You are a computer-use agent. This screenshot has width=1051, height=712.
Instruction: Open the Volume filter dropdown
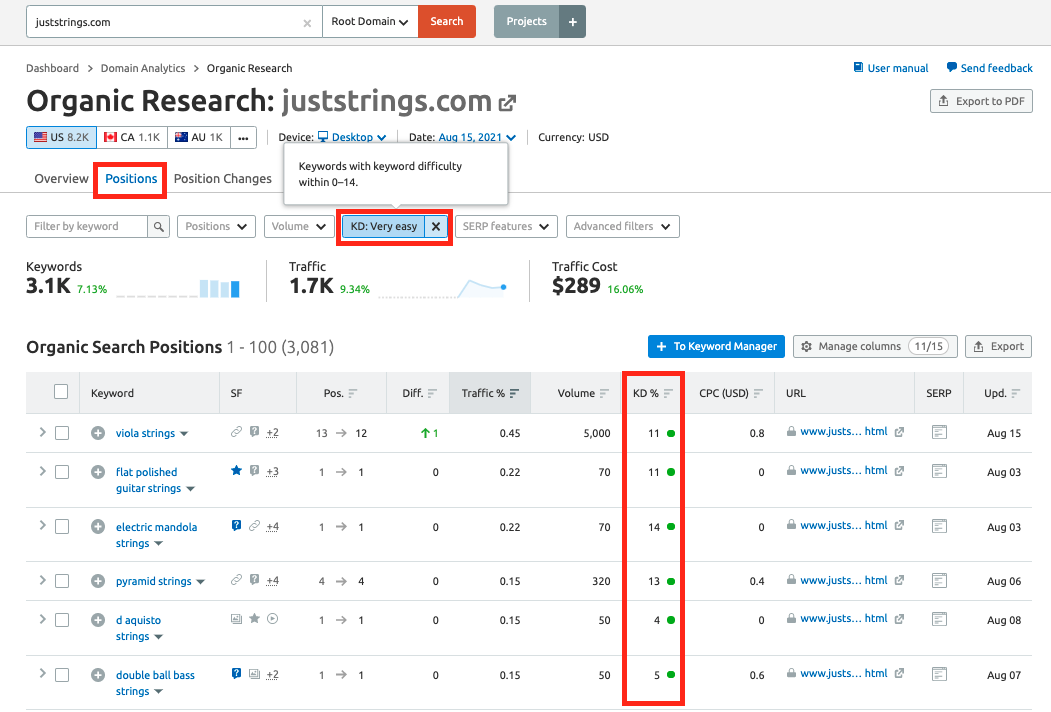coord(299,227)
